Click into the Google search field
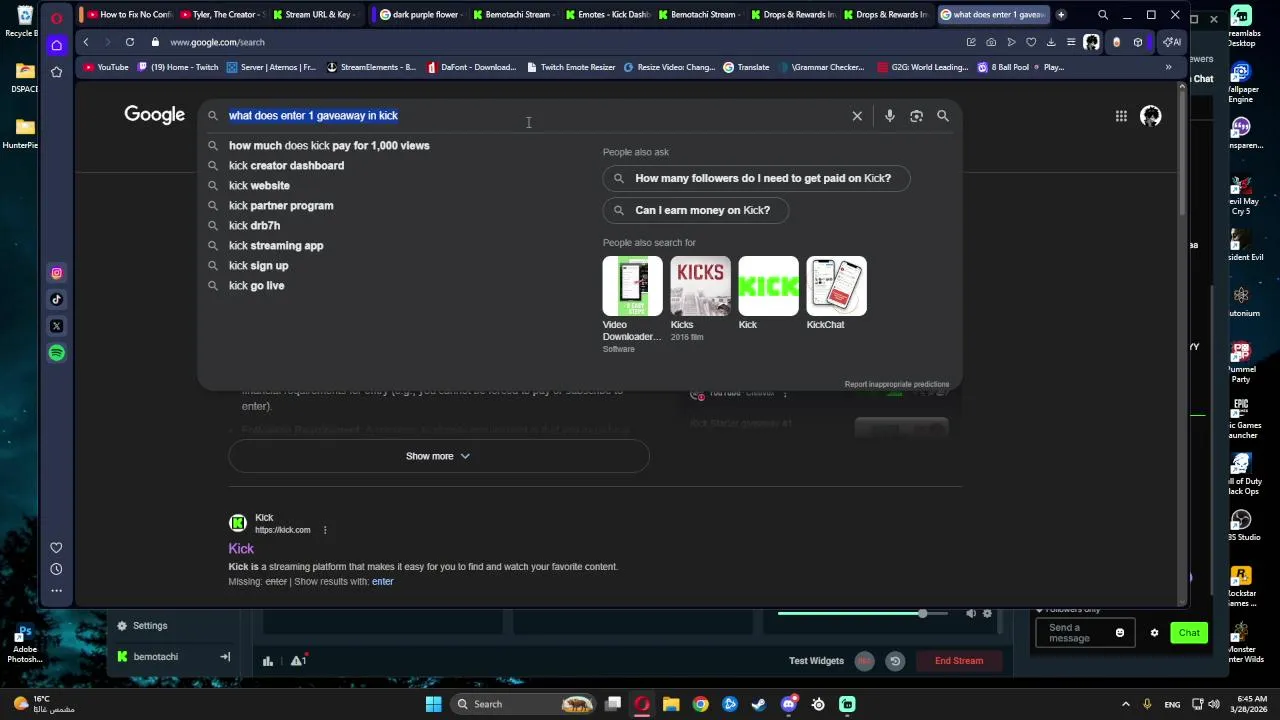The image size is (1280, 720). [x=530, y=116]
